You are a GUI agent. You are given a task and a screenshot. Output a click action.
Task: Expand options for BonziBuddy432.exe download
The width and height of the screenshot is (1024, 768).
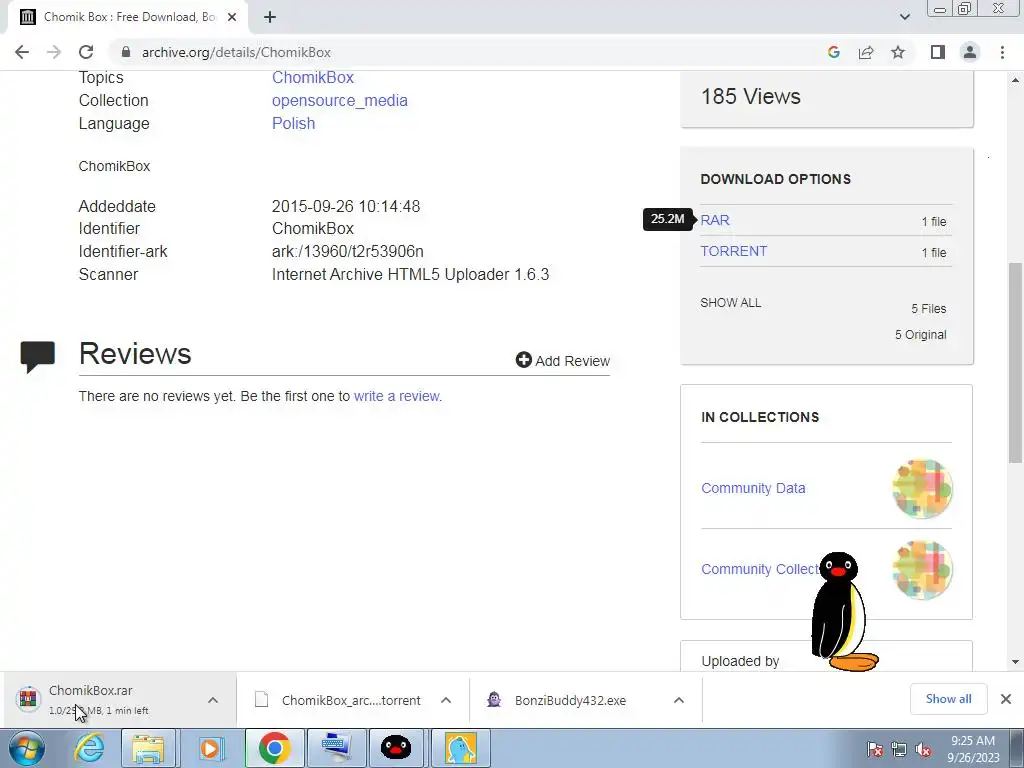(x=679, y=700)
